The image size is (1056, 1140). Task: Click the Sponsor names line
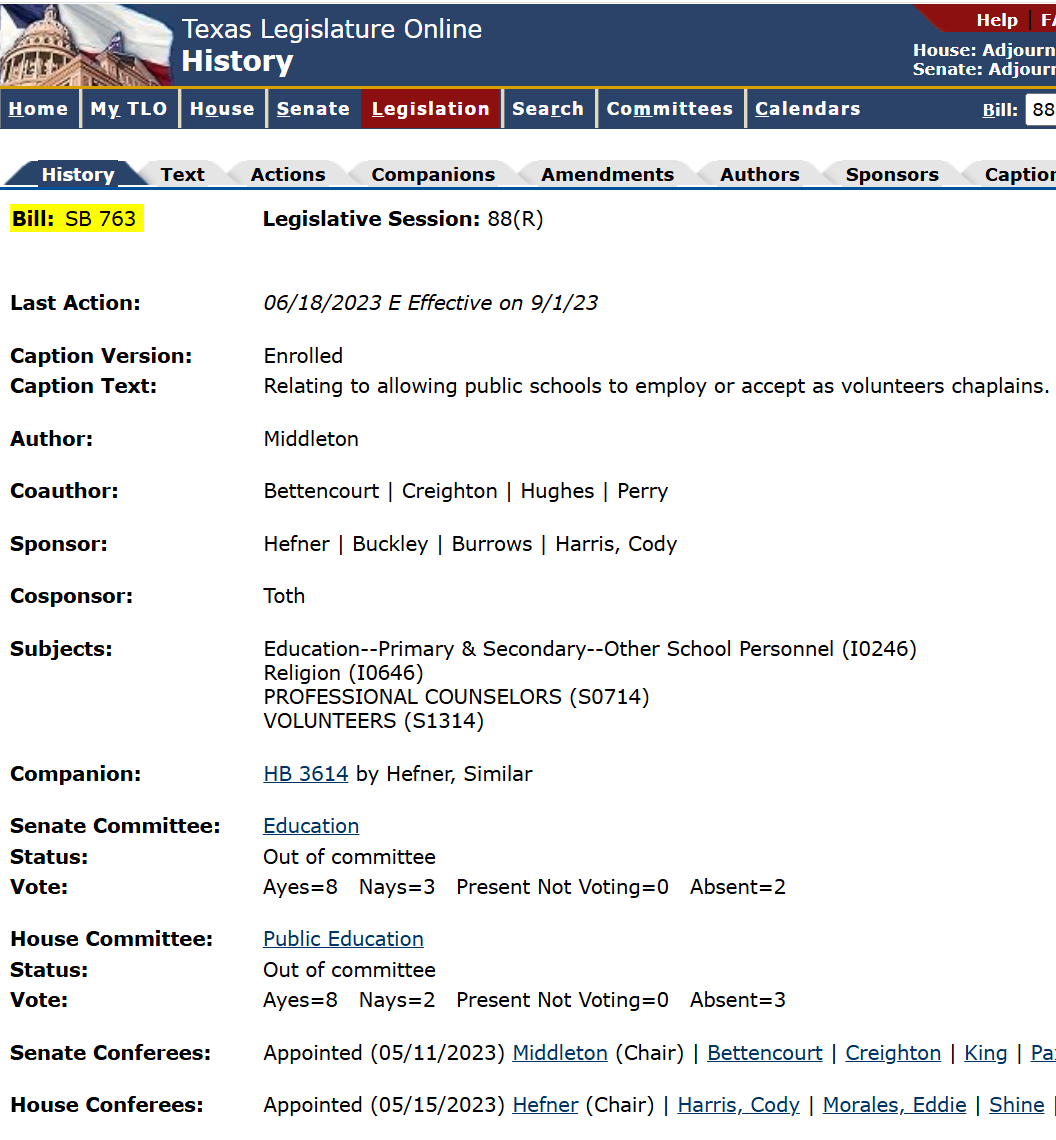(470, 544)
